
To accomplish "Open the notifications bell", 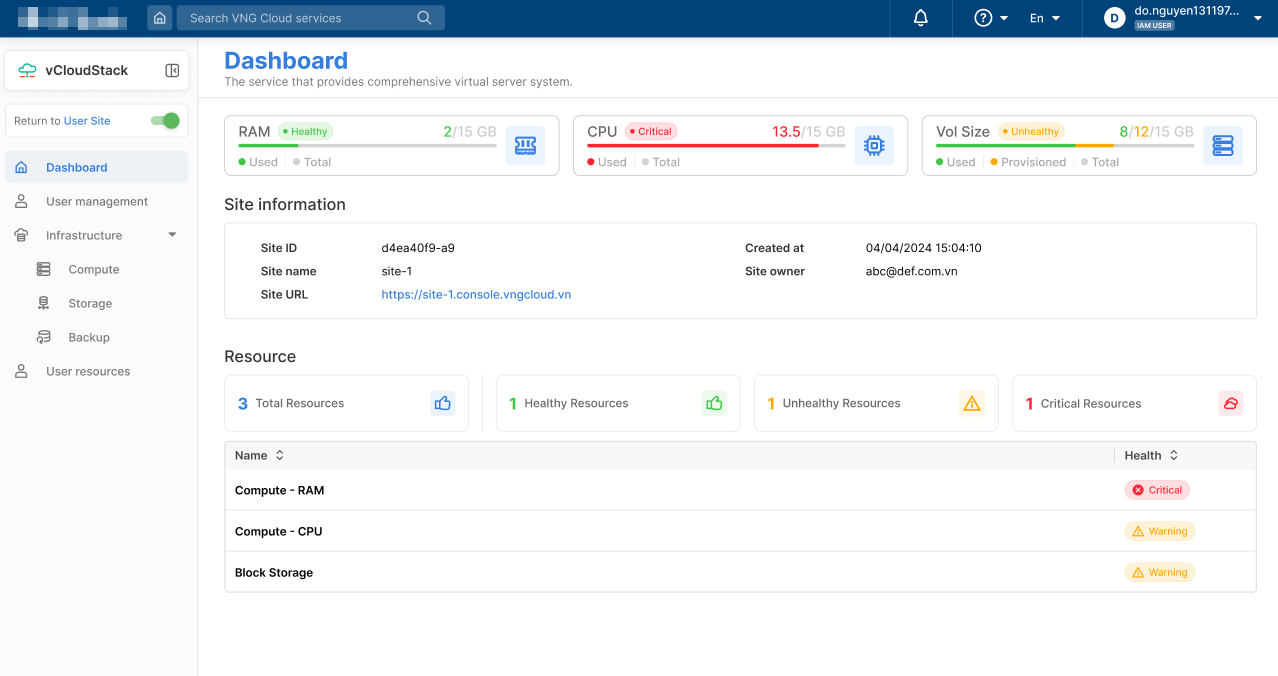I will (x=921, y=18).
